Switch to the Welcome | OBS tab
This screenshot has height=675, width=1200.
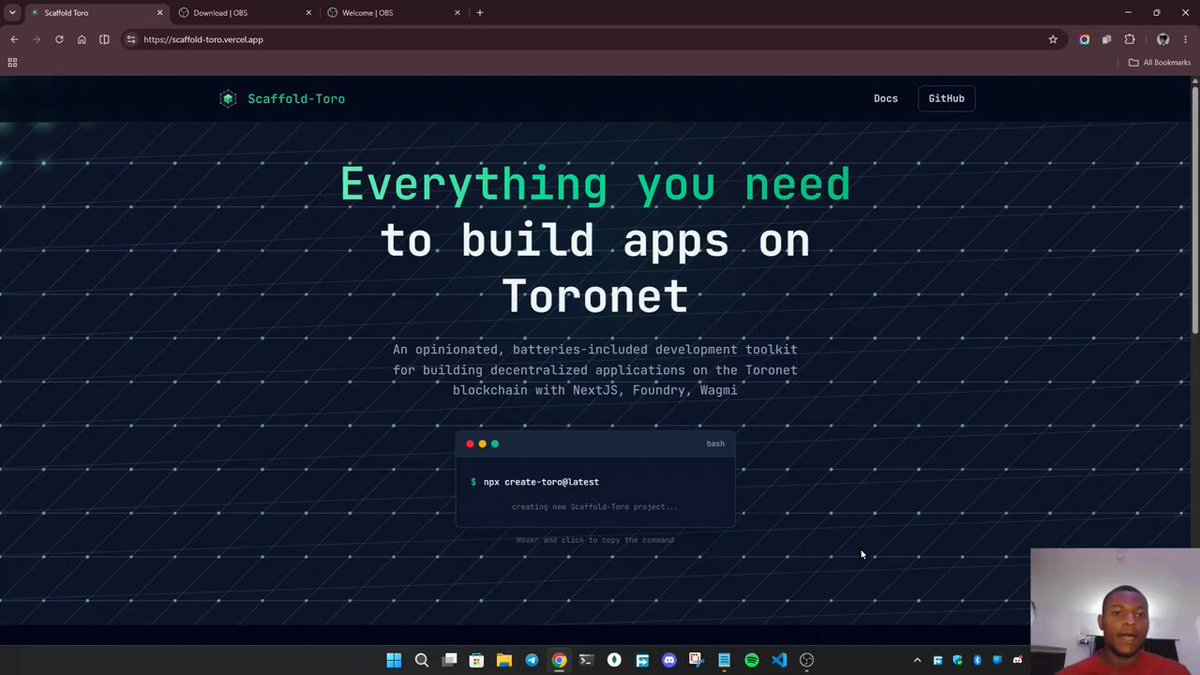point(395,13)
